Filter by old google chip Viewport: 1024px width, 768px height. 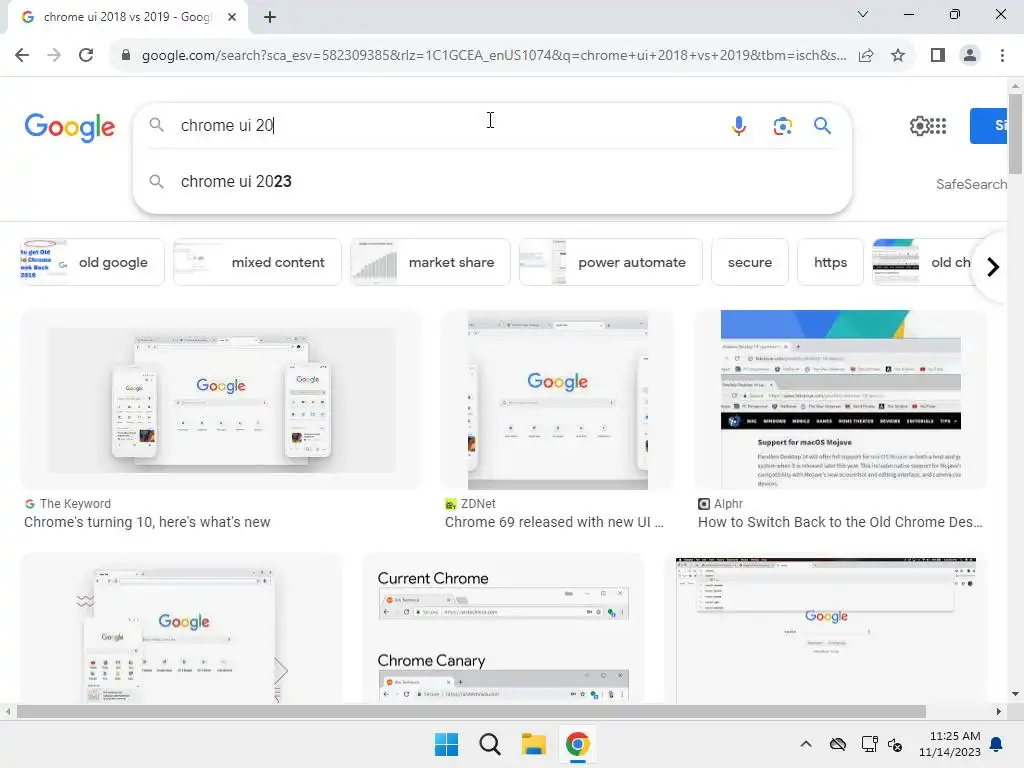point(91,262)
